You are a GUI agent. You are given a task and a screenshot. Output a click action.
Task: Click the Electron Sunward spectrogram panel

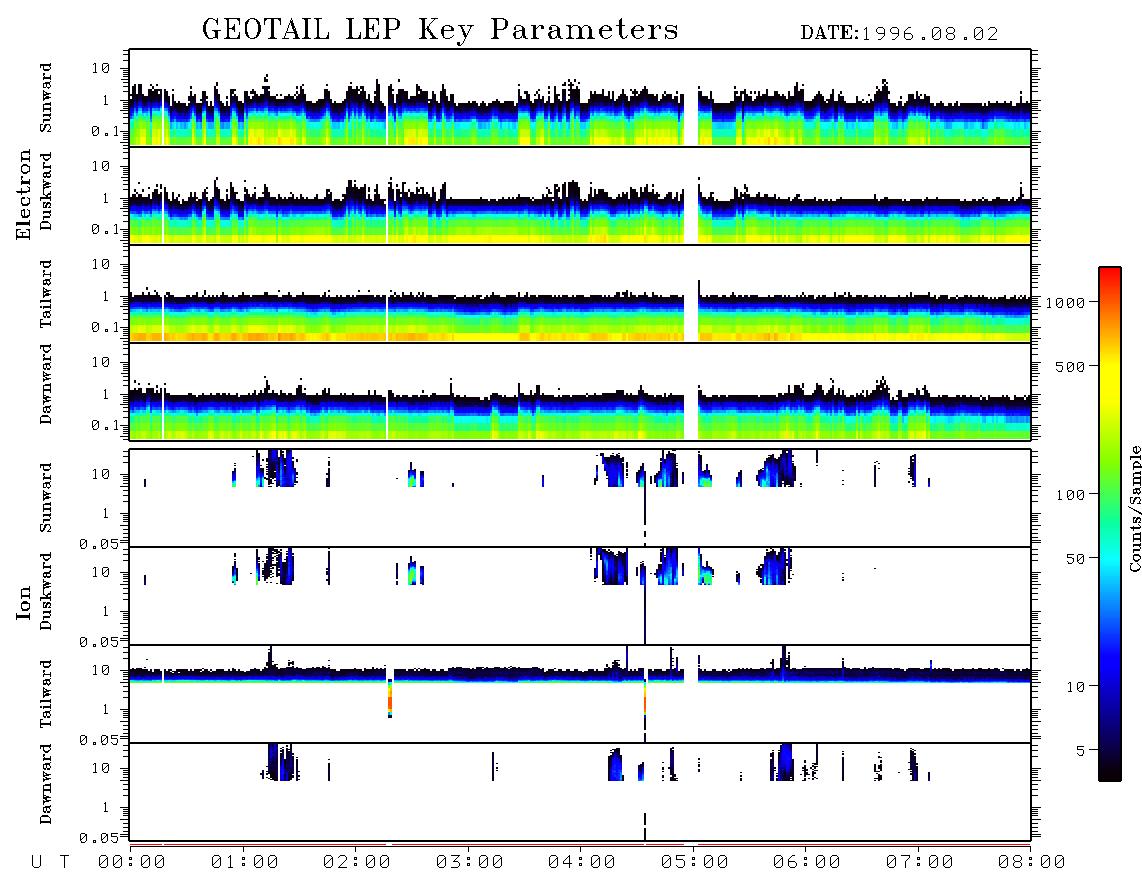pos(580,98)
